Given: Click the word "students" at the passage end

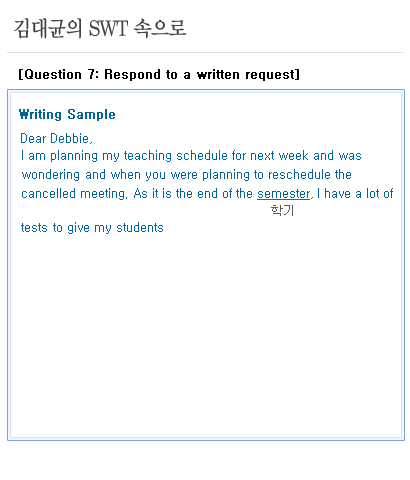Looking at the screenshot, I should pos(140,228).
